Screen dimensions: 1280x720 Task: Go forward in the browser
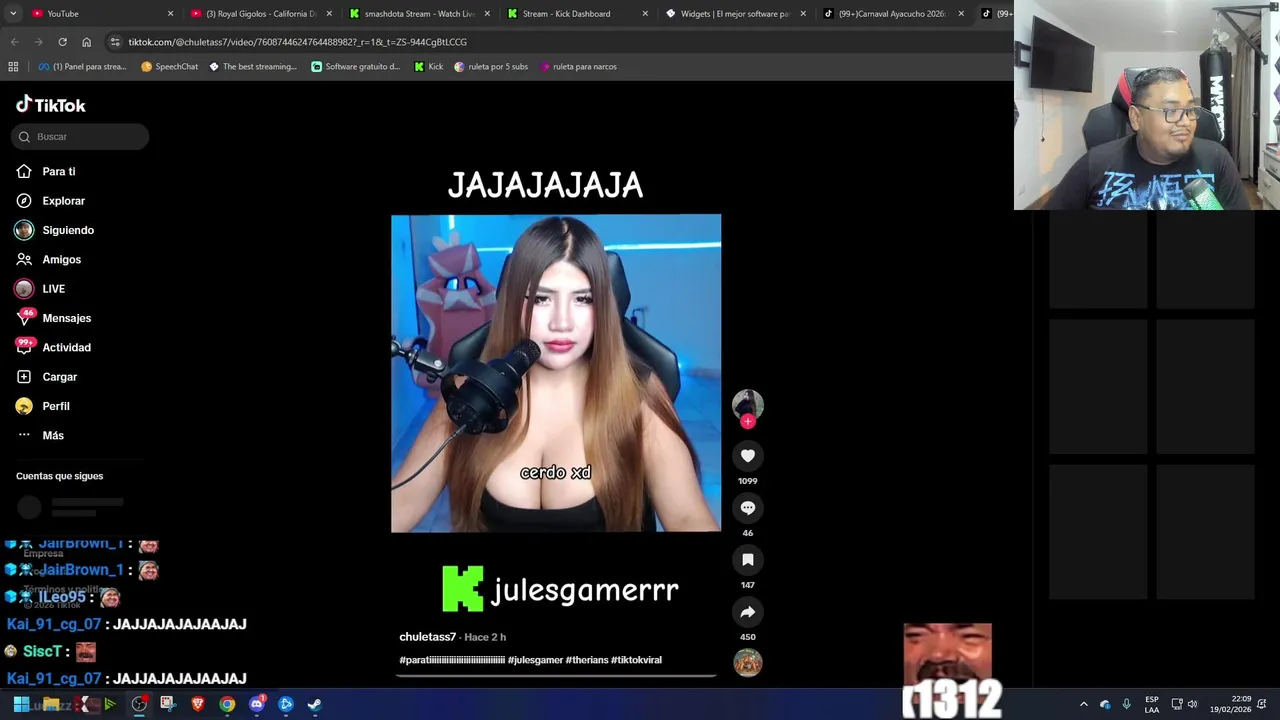(x=38, y=42)
